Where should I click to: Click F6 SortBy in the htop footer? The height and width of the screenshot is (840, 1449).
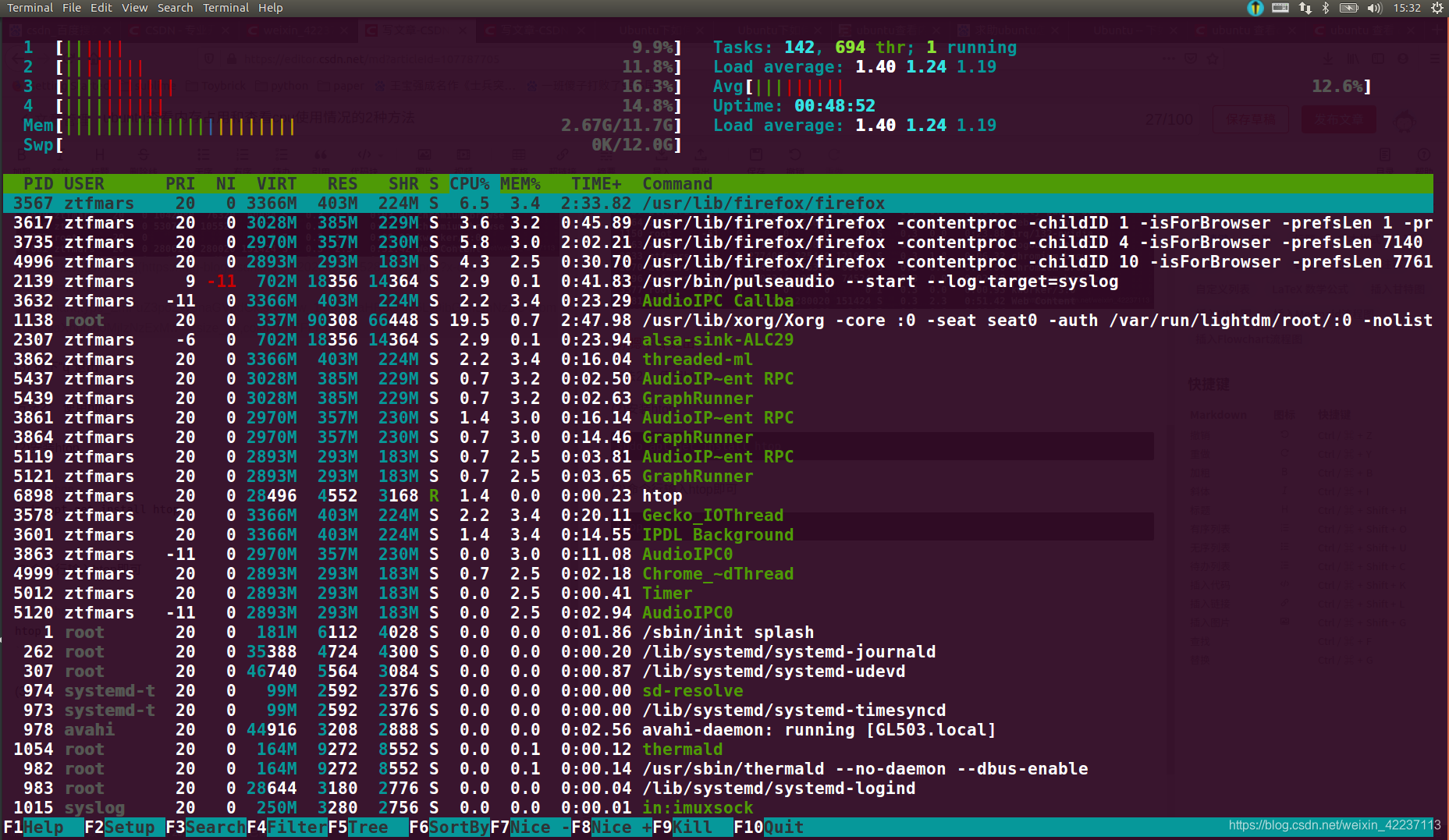(449, 828)
